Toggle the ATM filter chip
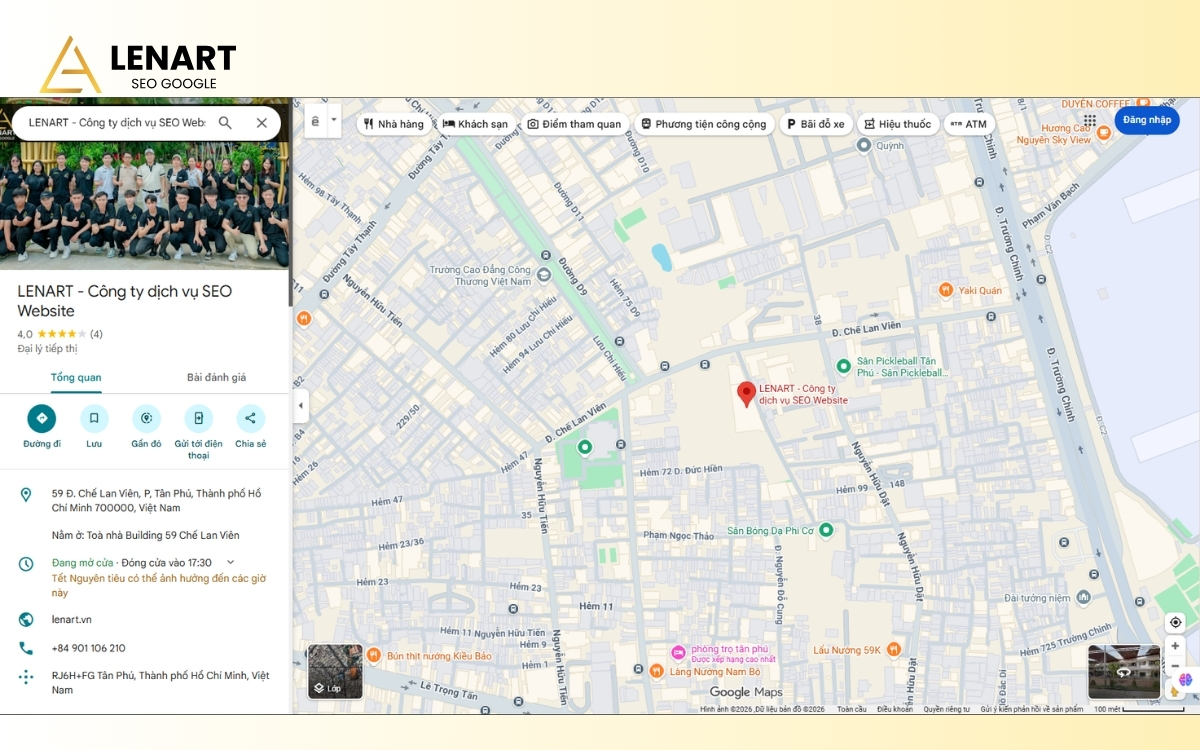The height and width of the screenshot is (750, 1200). (x=969, y=123)
